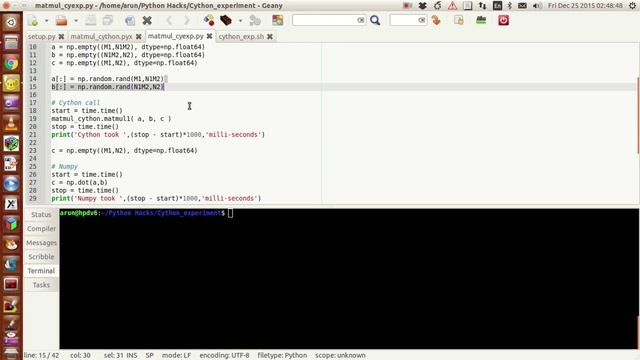Jump to the entered line number
The image size is (640, 360).
tap(436, 20)
